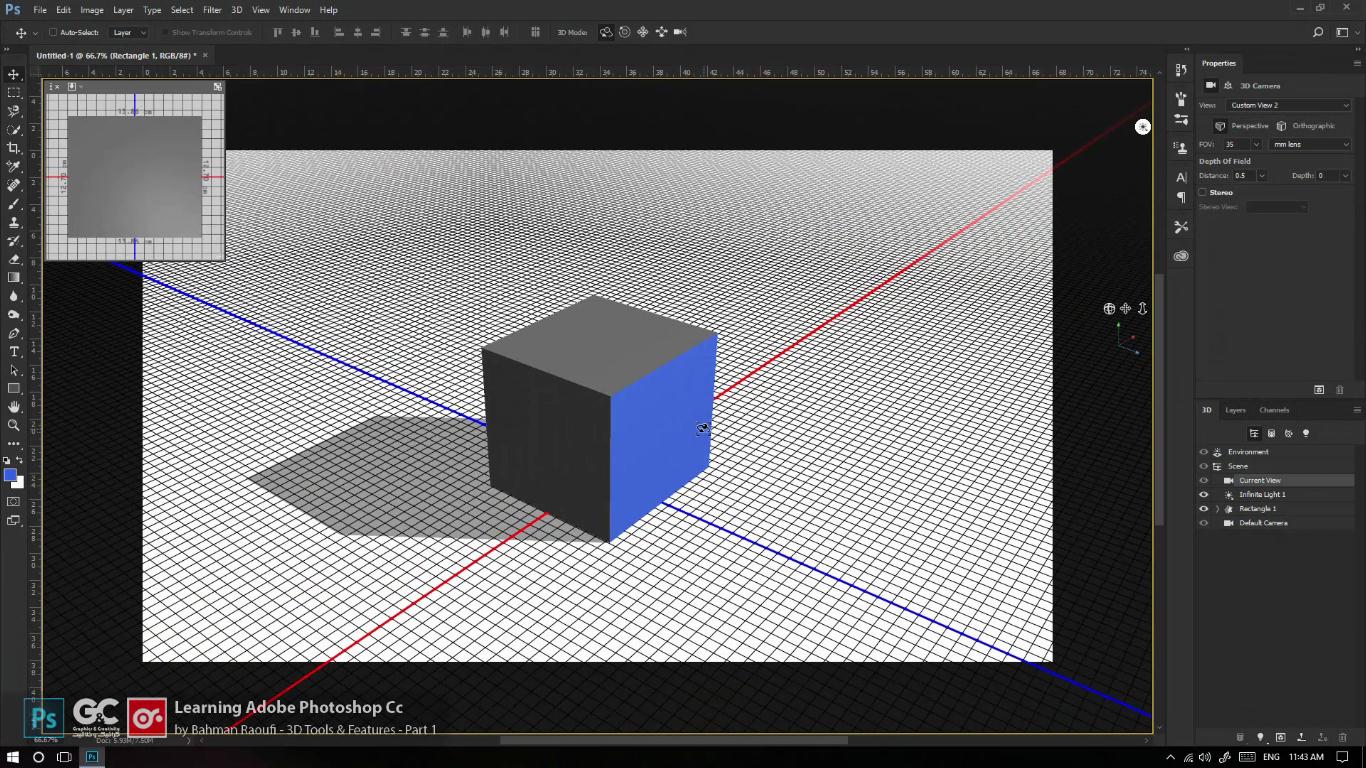
Task: Click the blue foreground color swatch
Action: (10, 475)
